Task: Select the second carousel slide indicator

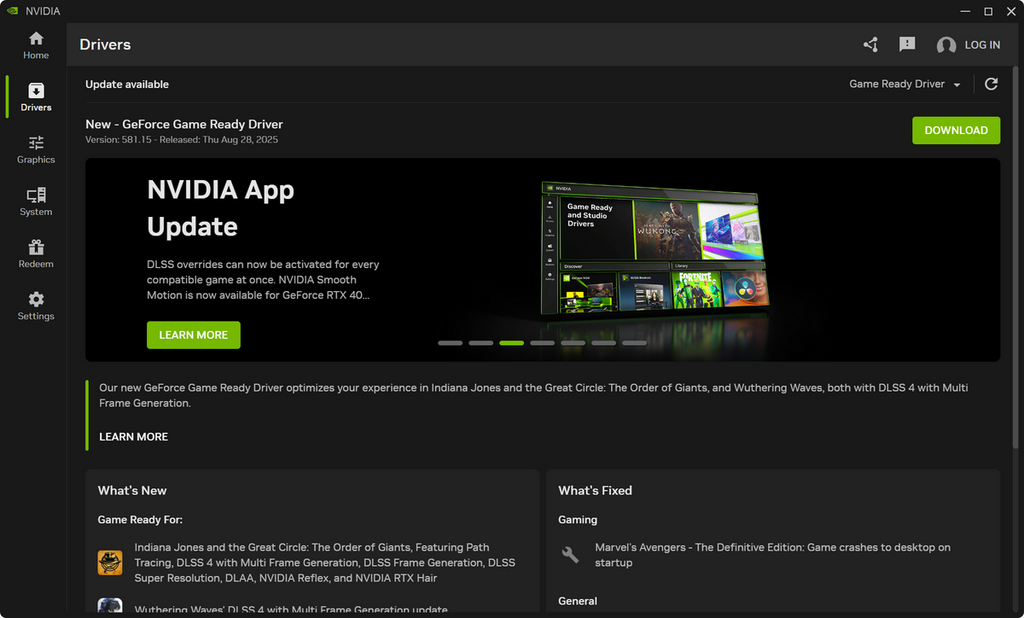Action: coord(481,343)
